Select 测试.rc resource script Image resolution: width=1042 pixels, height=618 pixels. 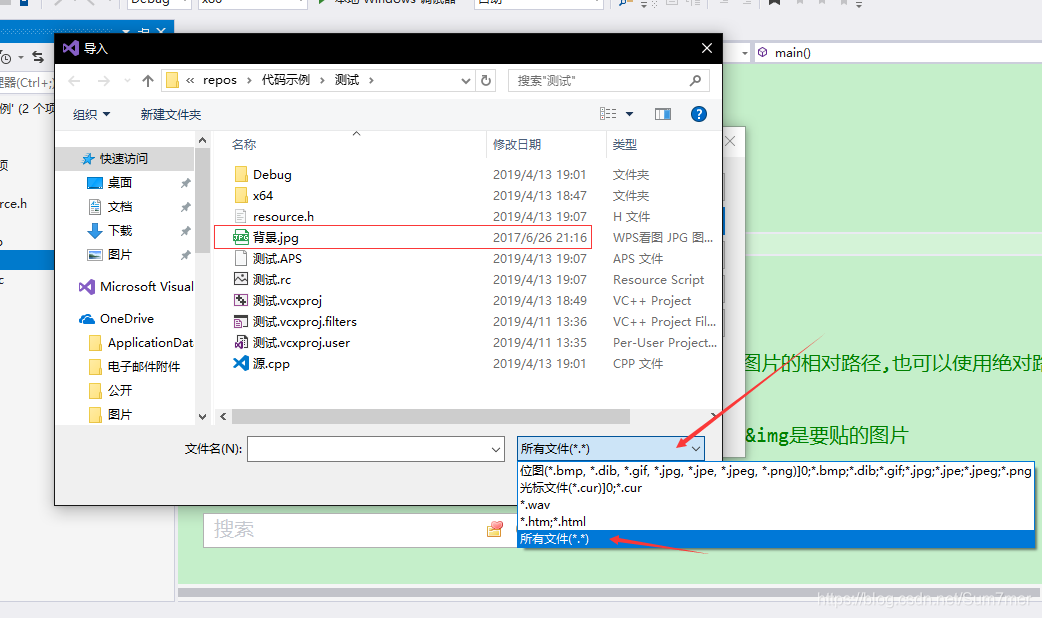coord(272,280)
